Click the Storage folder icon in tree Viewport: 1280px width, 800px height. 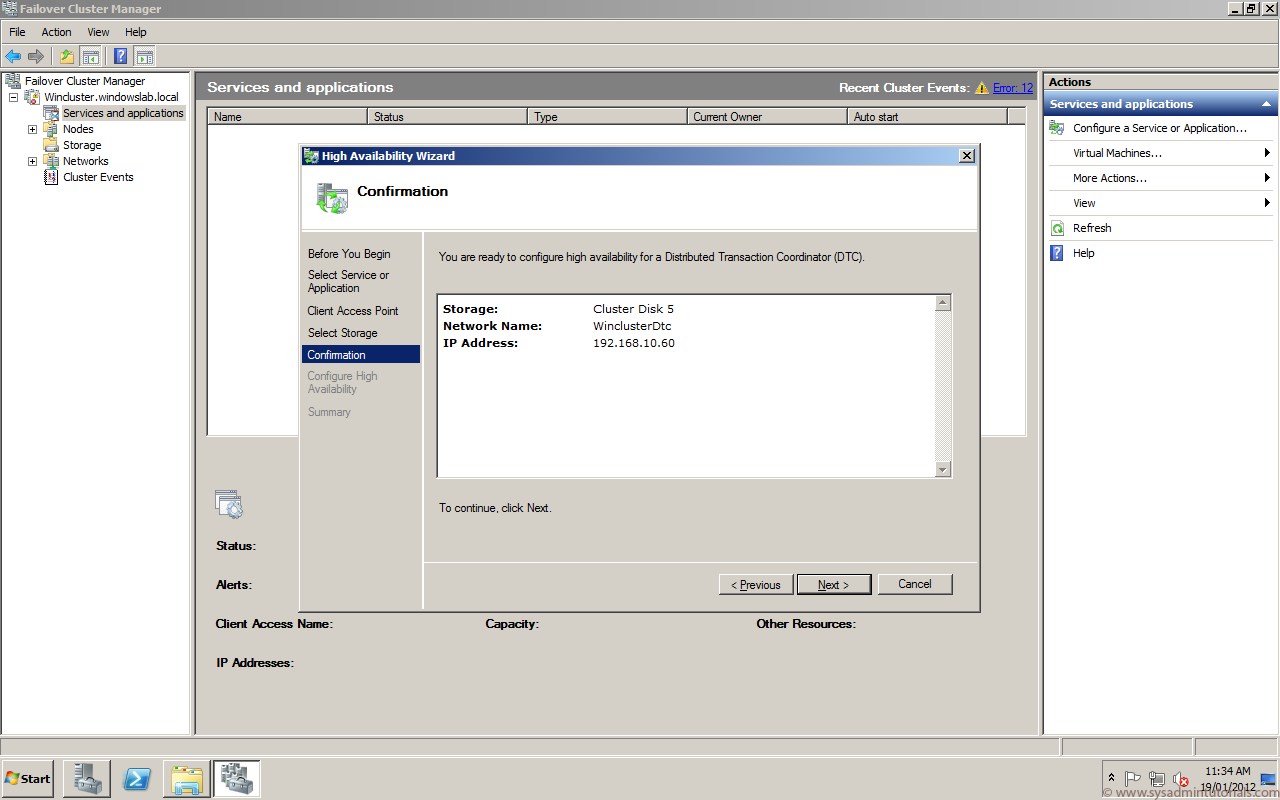point(51,145)
